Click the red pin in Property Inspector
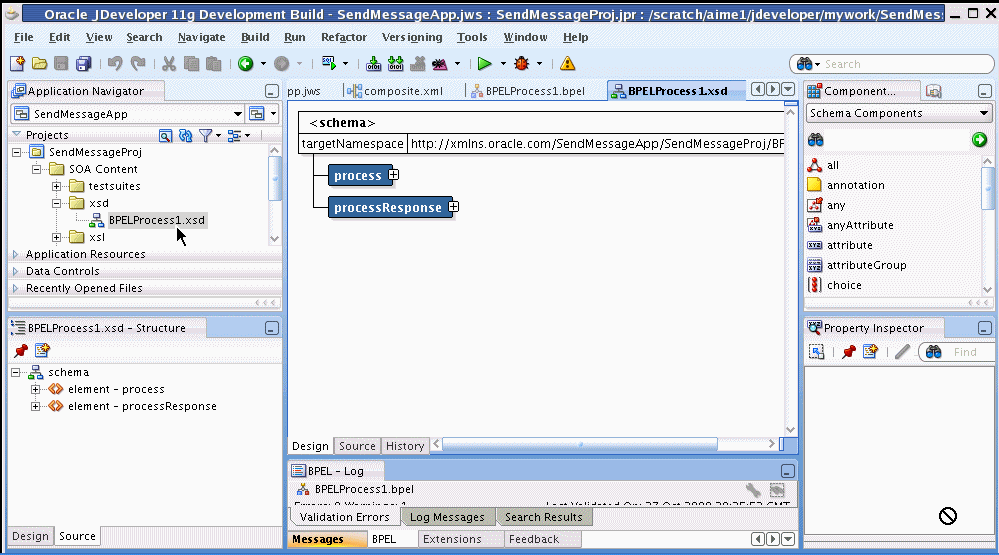Image resolution: width=999 pixels, height=555 pixels. [849, 352]
